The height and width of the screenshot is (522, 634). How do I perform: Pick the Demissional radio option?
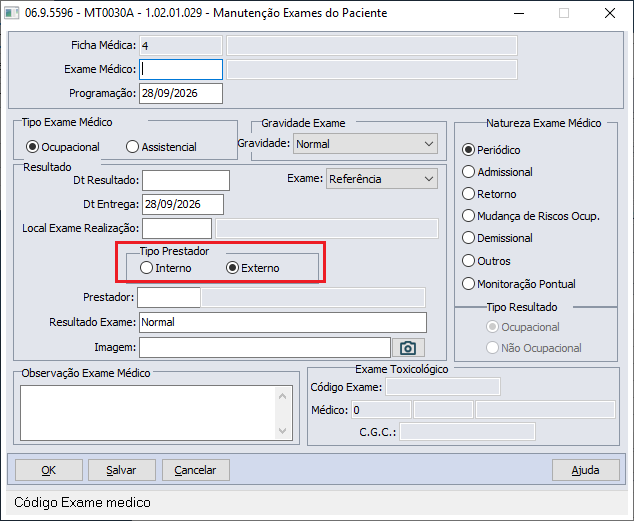point(497,238)
